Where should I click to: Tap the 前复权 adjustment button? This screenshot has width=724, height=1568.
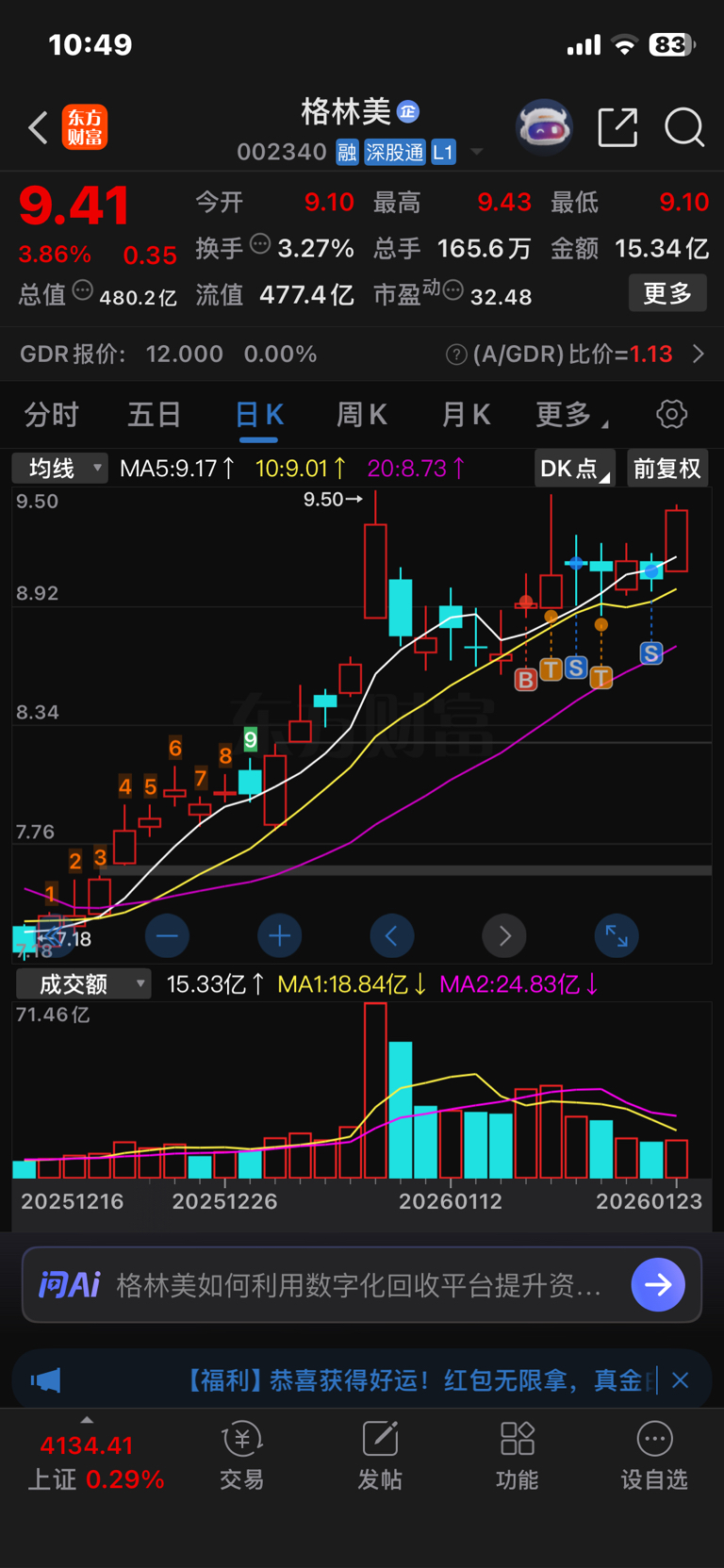(x=667, y=469)
